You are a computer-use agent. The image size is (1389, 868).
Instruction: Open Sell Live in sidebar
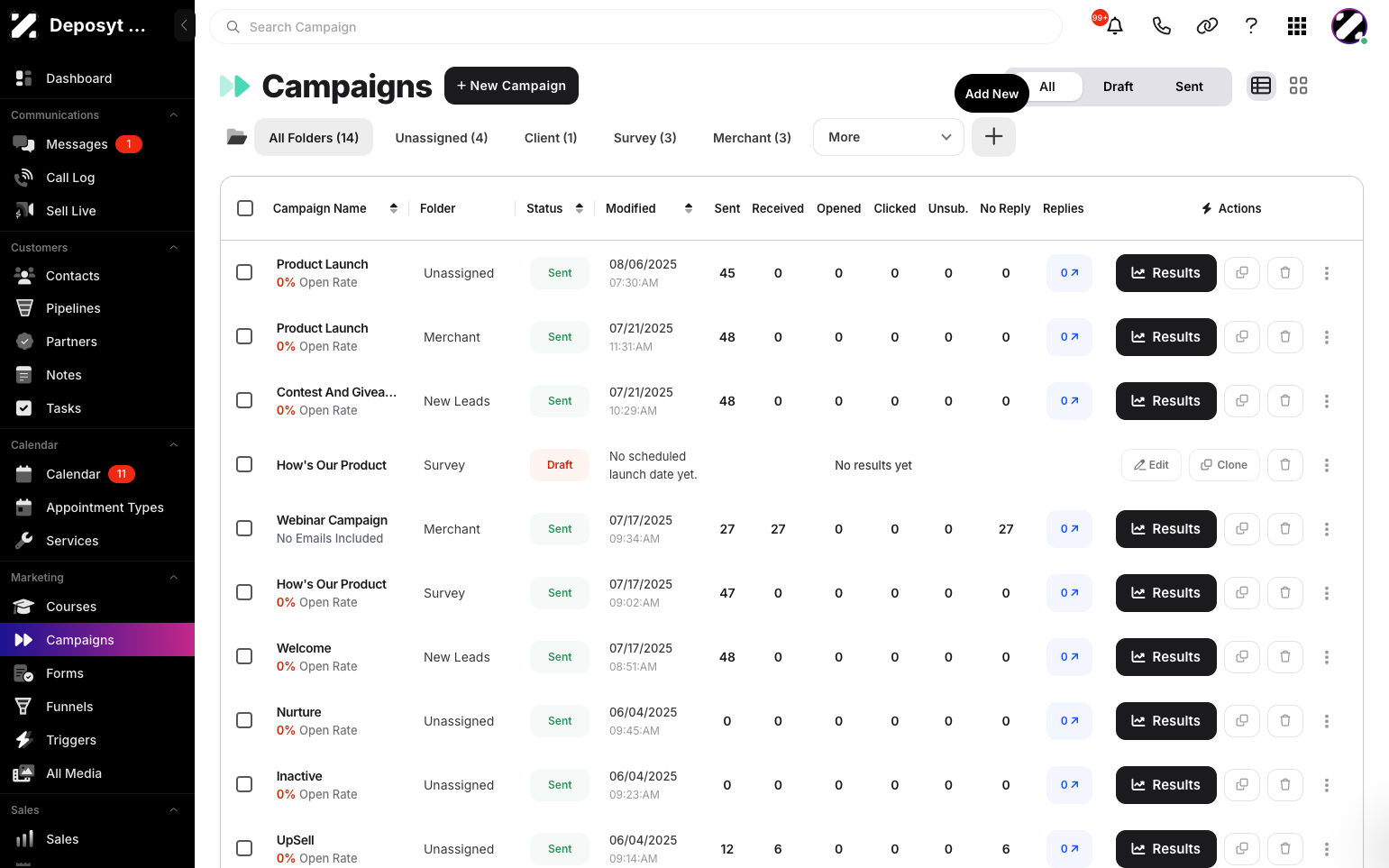(97, 211)
